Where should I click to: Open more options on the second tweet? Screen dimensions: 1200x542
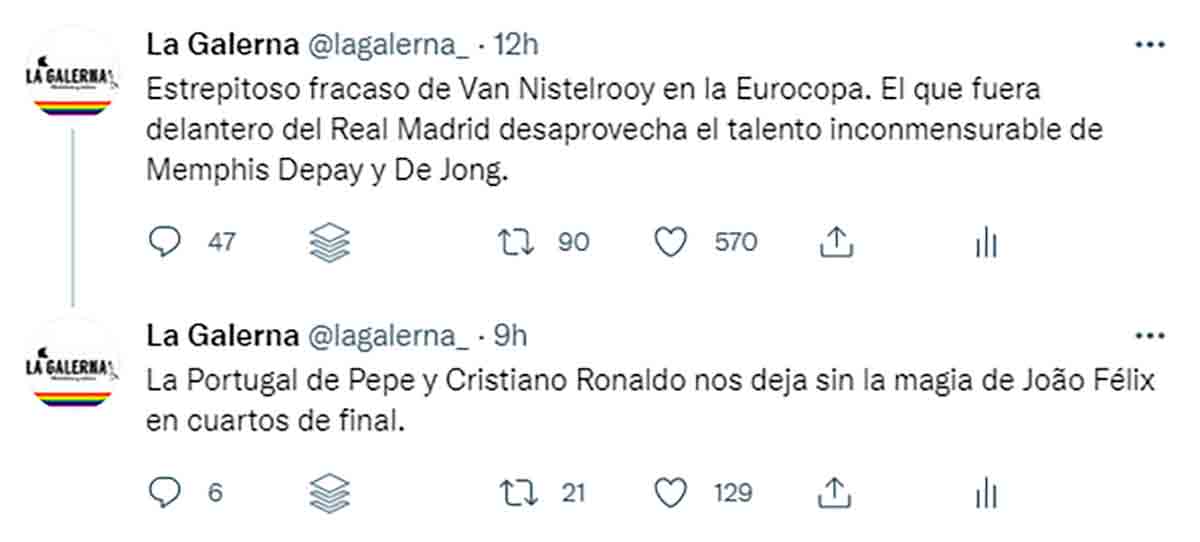coord(1150,336)
